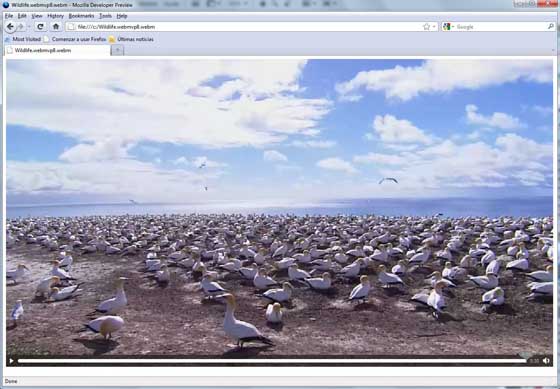Open the list-all-tabs dropdown arrow
Viewport: 560px width, 389px height.
(x=553, y=50)
